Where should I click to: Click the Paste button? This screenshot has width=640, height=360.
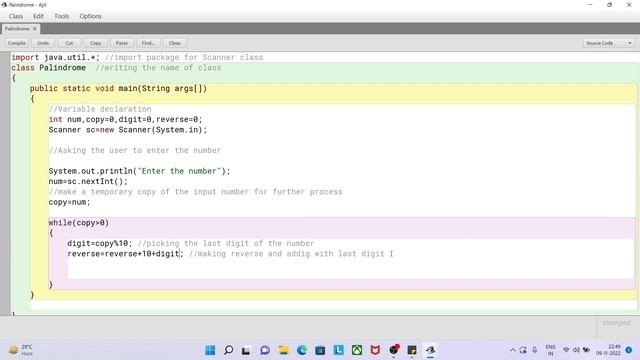[x=122, y=43]
